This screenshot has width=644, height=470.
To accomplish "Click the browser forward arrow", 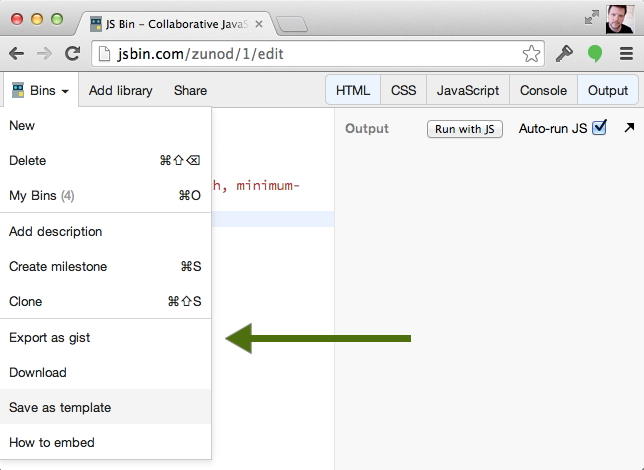I will coord(45,54).
